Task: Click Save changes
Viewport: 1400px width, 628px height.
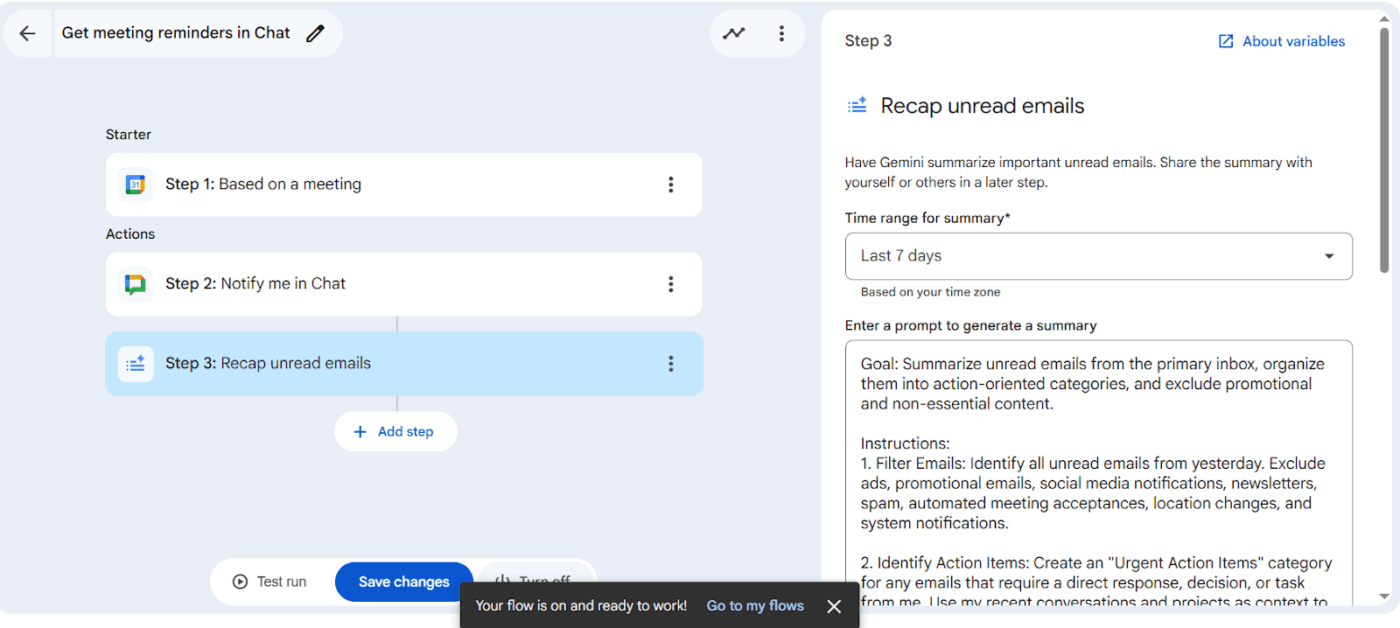Action: tap(404, 581)
